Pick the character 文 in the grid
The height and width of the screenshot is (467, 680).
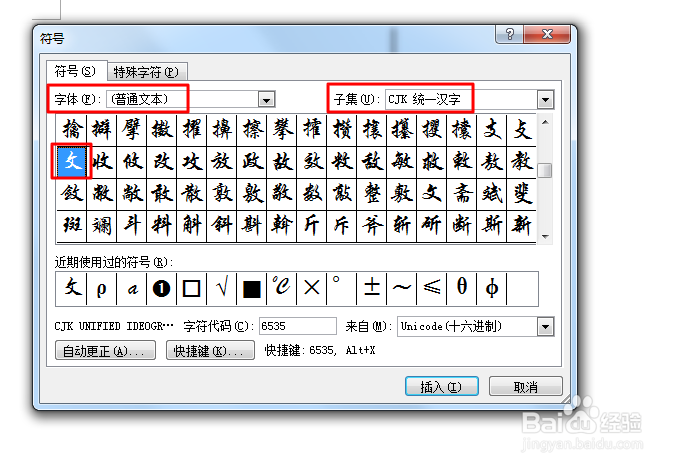coord(432,193)
